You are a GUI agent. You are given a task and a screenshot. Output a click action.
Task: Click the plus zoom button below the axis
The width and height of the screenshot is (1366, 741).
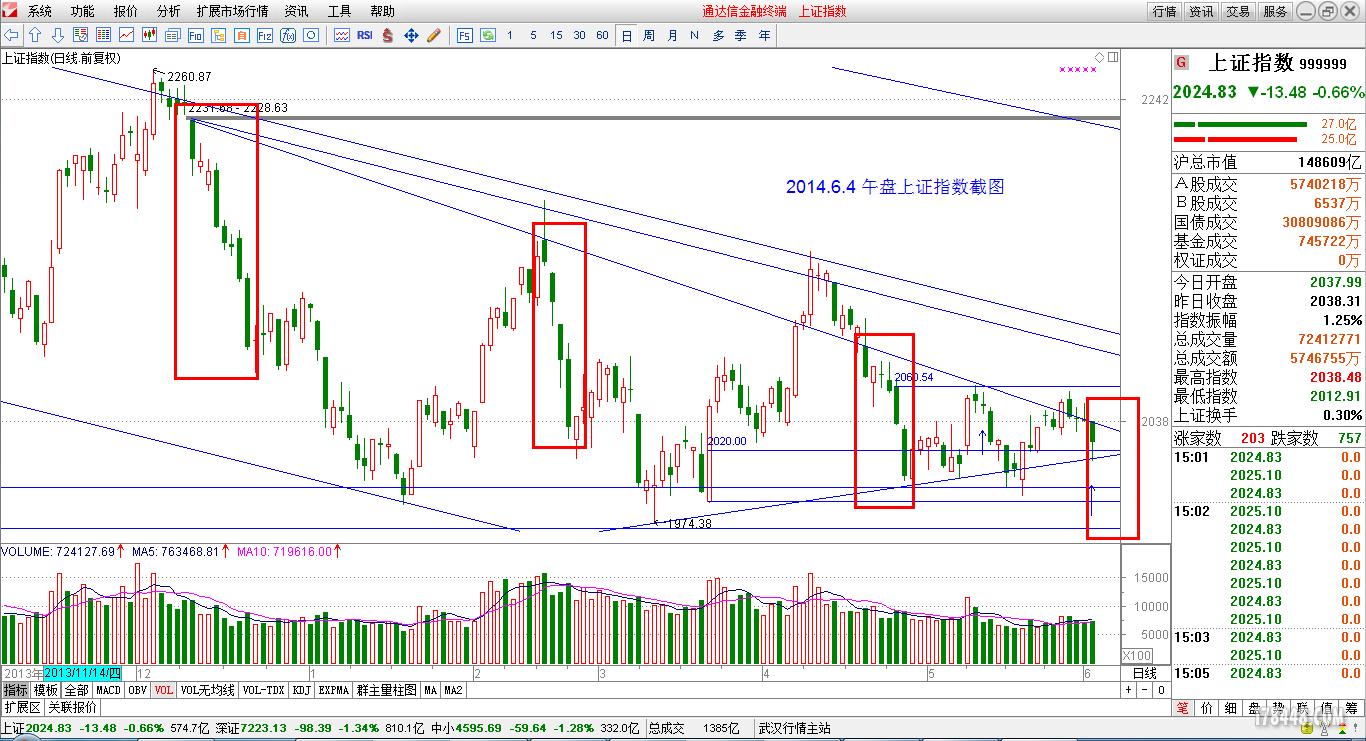click(1129, 690)
